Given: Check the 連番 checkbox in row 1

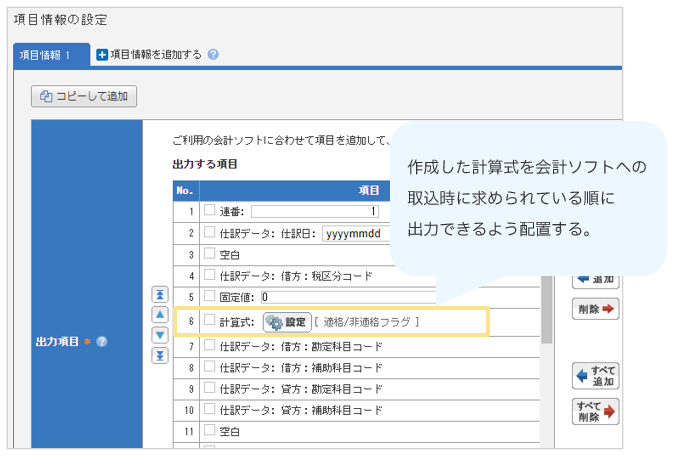Looking at the screenshot, I should click(210, 211).
